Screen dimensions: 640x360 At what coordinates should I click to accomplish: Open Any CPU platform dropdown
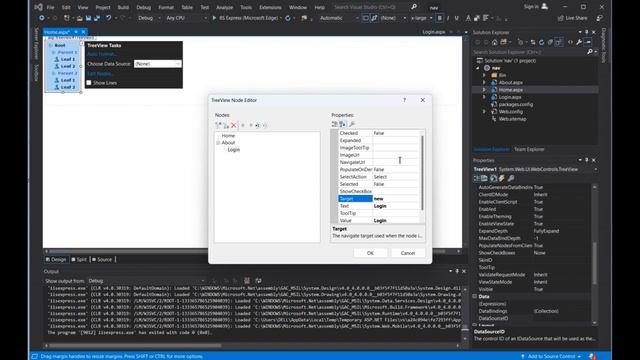click(186, 18)
